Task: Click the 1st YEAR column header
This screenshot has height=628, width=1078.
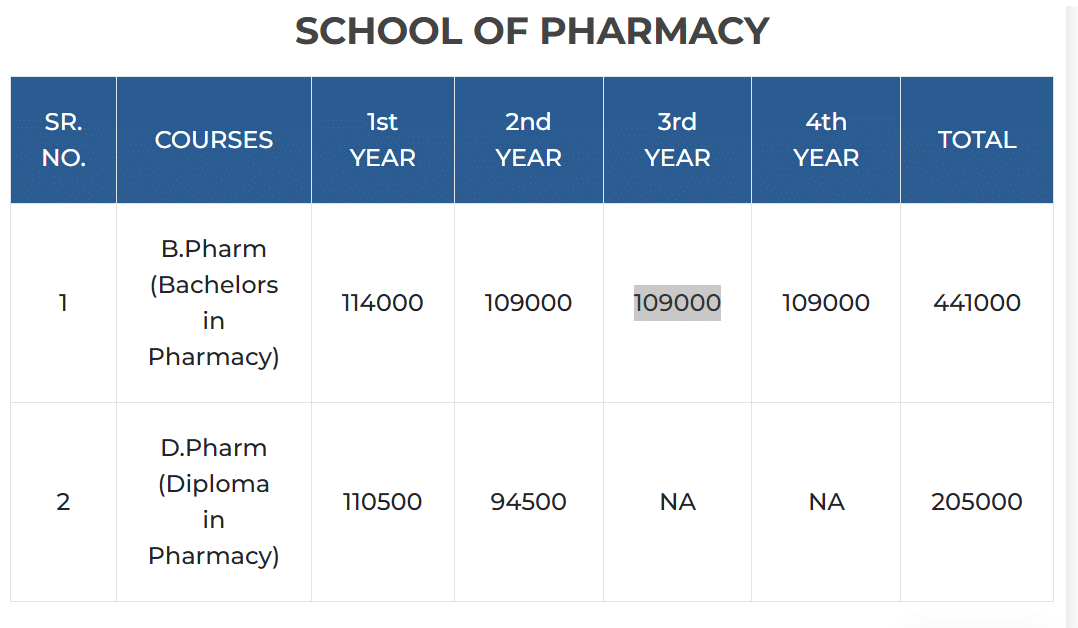Action: tap(382, 140)
